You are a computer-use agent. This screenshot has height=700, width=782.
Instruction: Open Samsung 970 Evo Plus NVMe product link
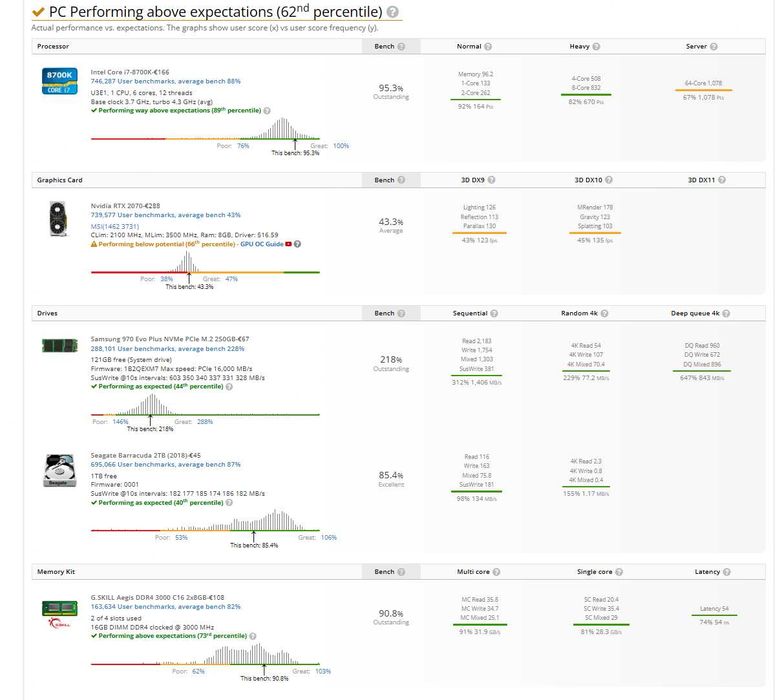coord(170,339)
